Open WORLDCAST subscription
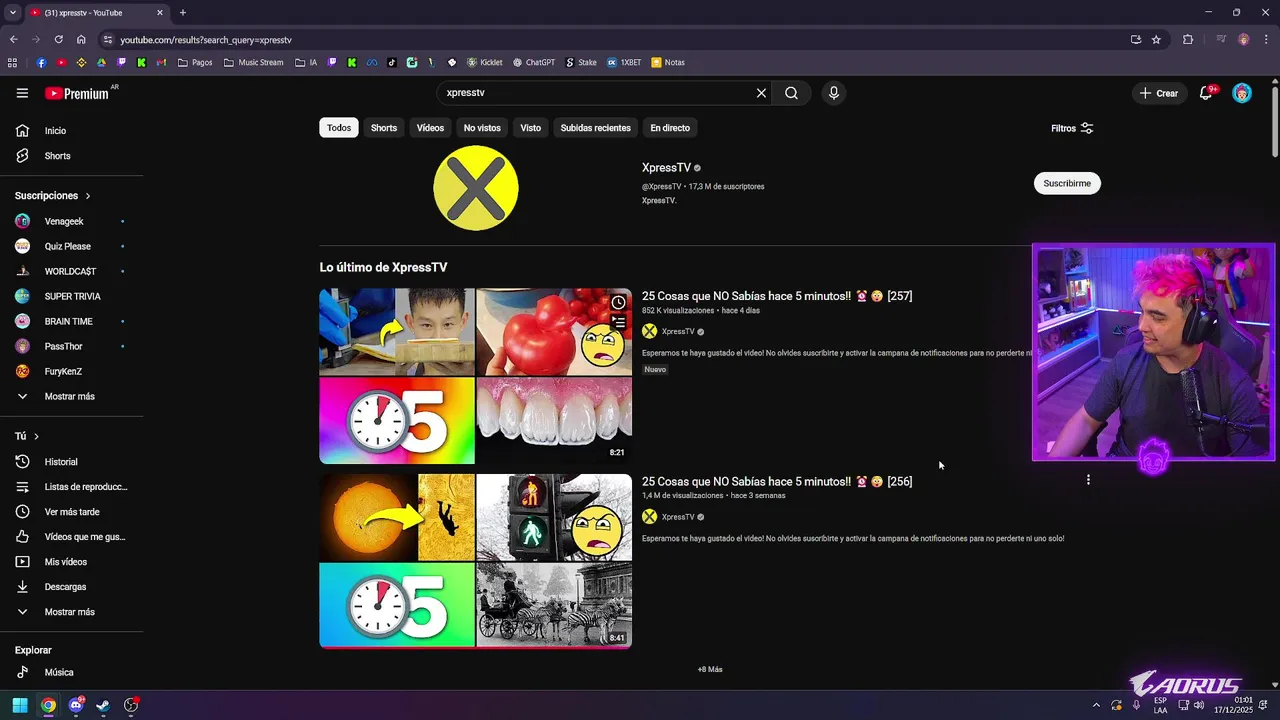This screenshot has height=720, width=1280. tap(72, 271)
